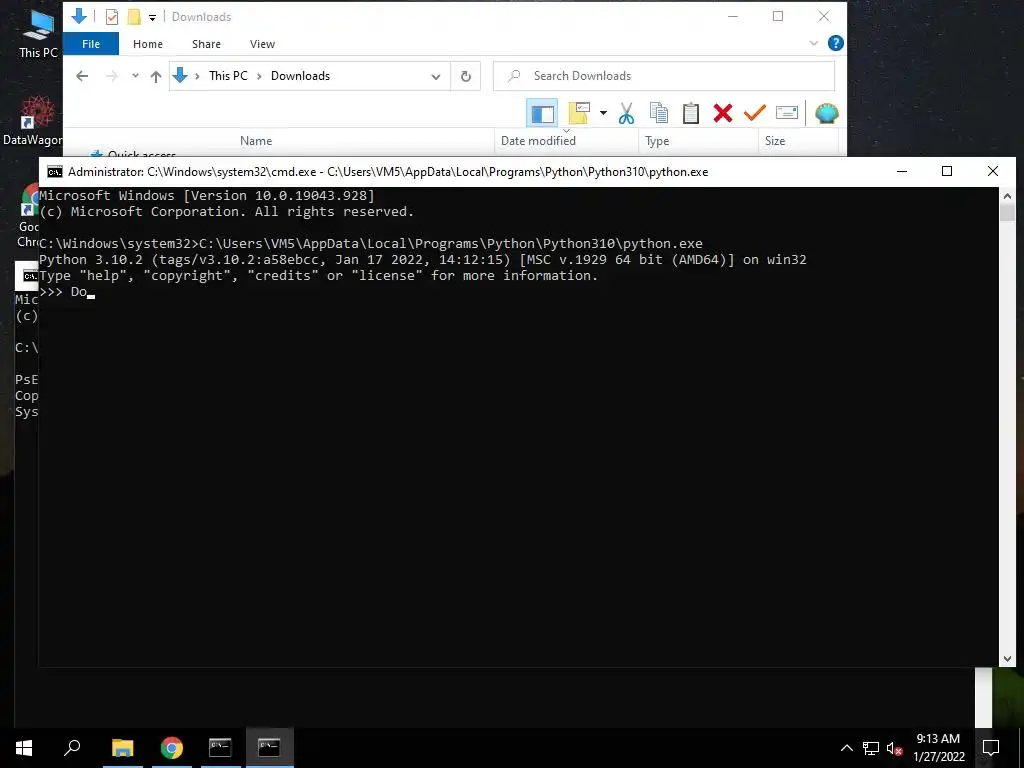Viewport: 1024px width, 768px height.
Task: Sort by the Name column header
Action: (x=256, y=140)
